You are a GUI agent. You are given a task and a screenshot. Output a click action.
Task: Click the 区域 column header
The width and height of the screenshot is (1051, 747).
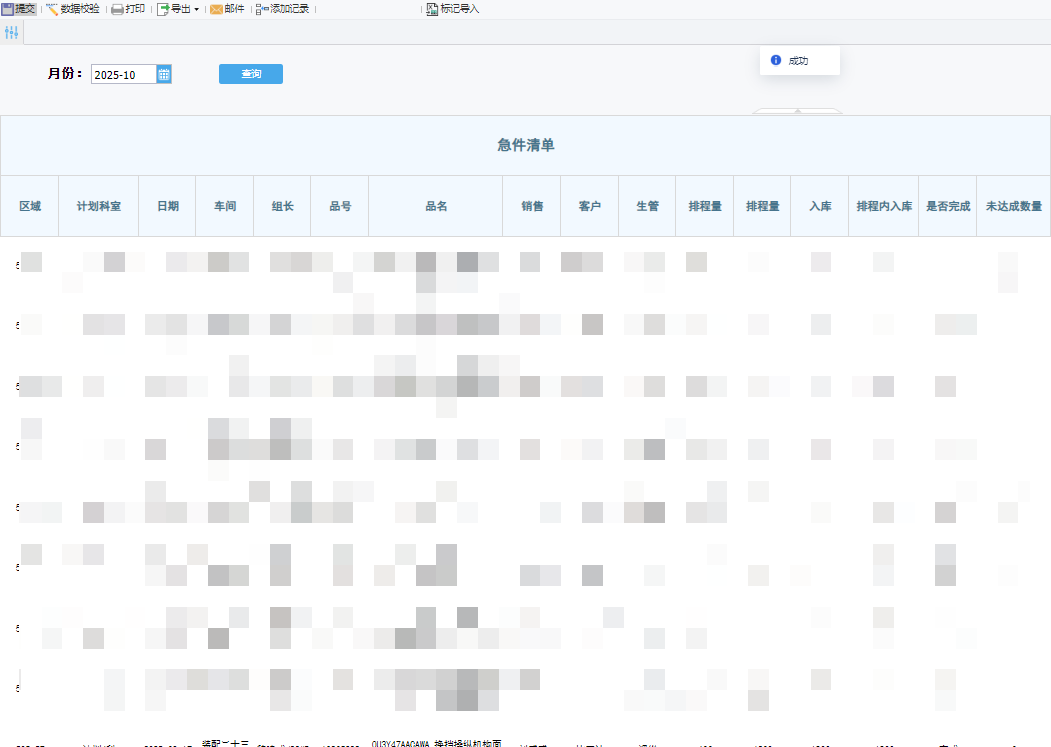coord(29,207)
